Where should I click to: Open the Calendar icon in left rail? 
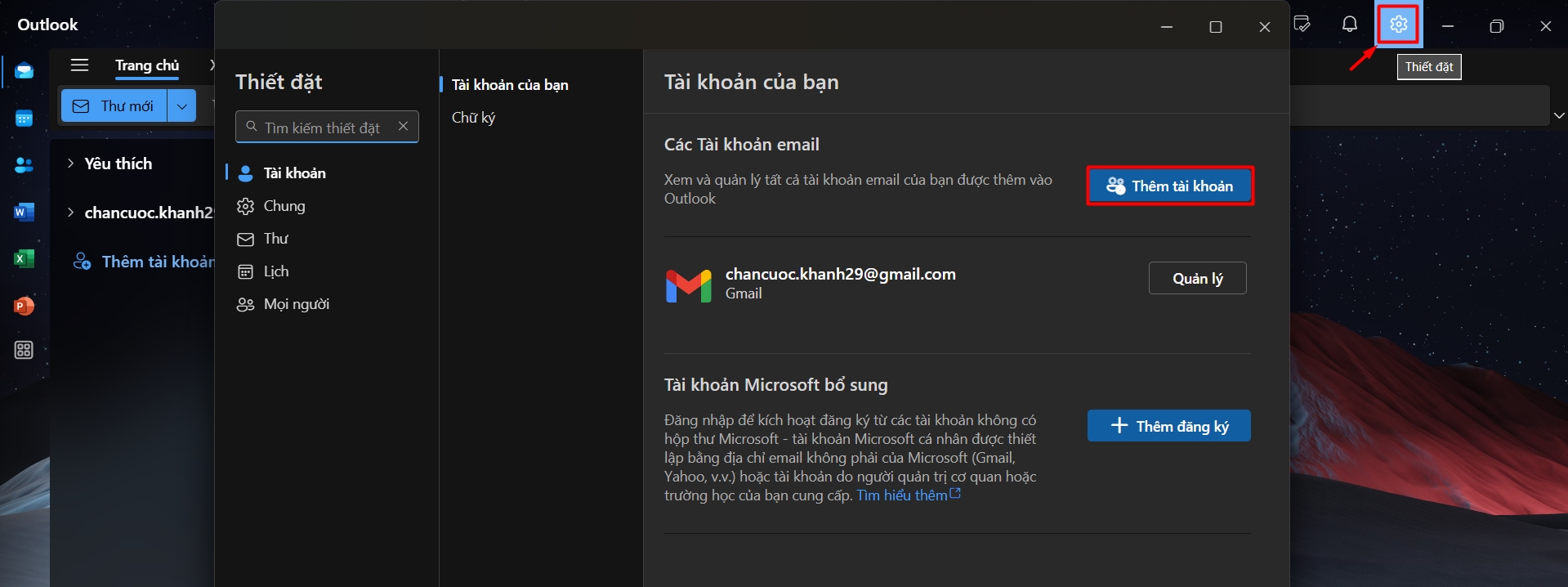[24, 119]
